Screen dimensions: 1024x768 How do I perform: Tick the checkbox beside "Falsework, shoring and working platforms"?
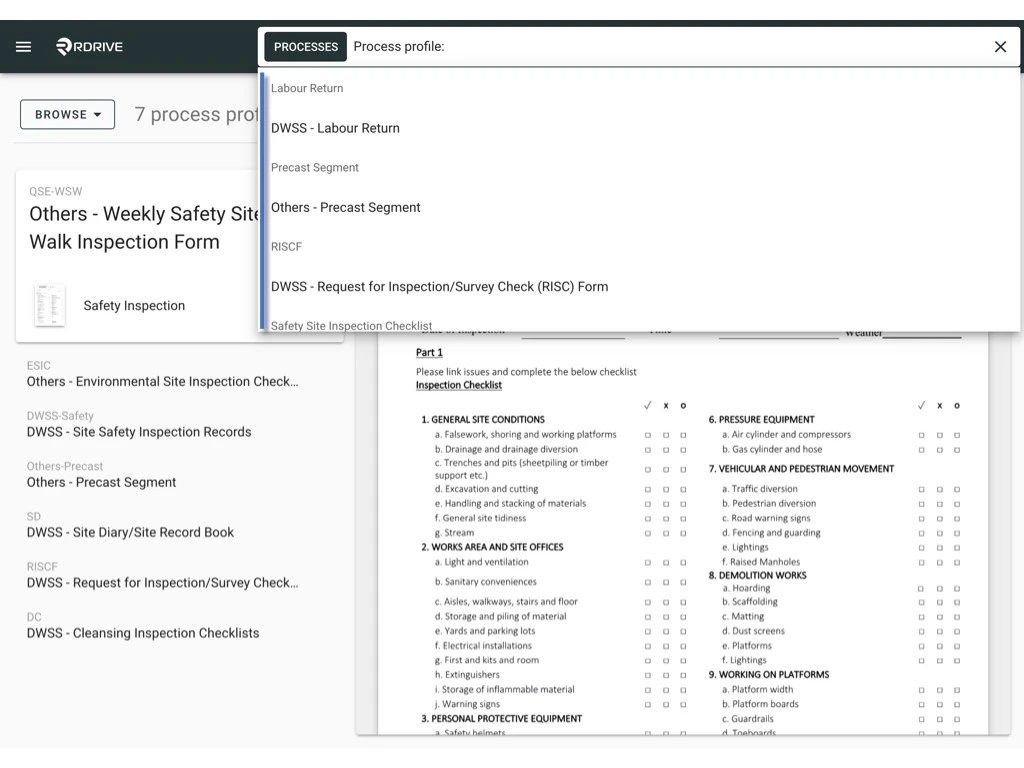647,435
